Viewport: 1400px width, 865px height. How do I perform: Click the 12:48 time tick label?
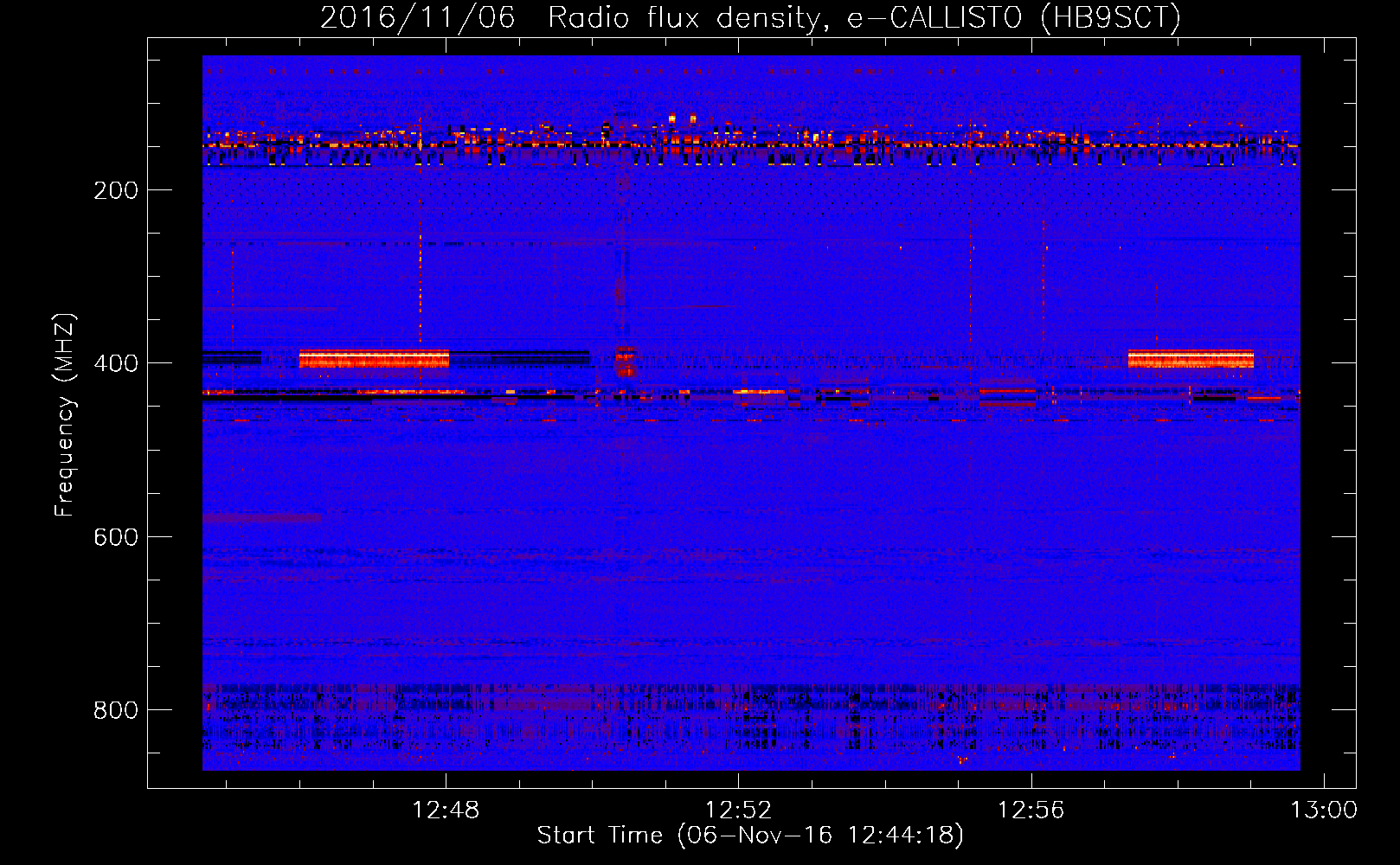[x=446, y=811]
